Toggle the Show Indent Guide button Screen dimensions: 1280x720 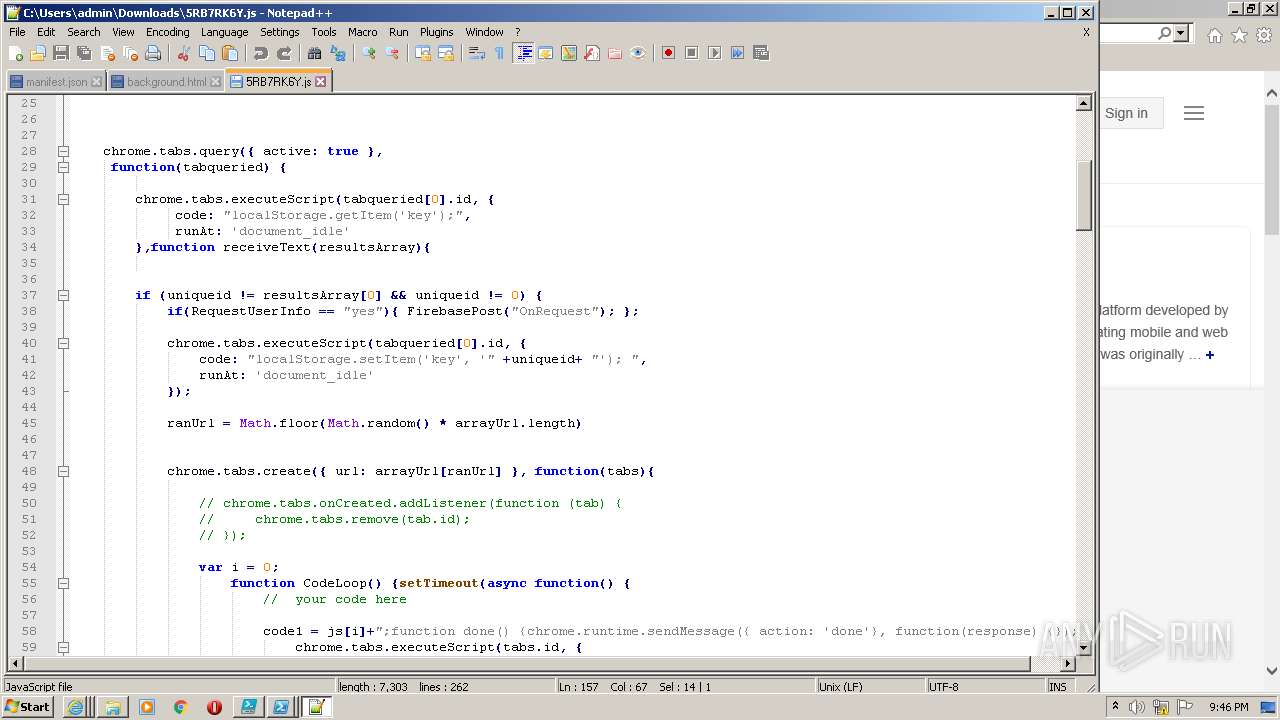click(x=523, y=53)
